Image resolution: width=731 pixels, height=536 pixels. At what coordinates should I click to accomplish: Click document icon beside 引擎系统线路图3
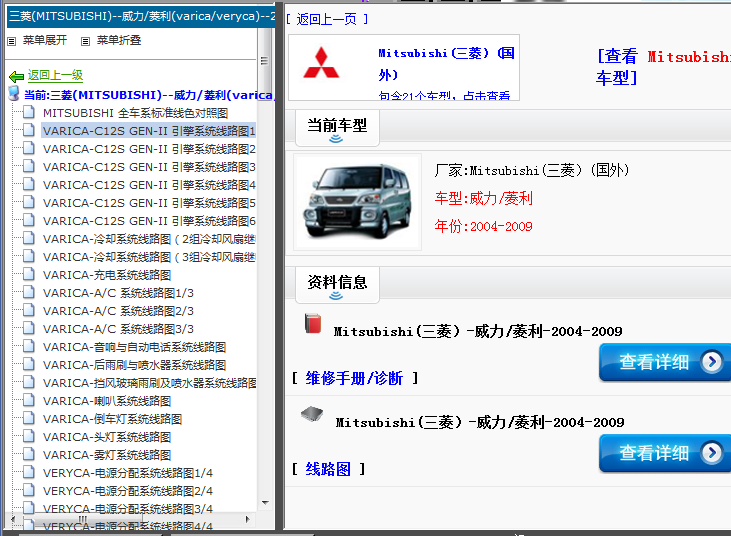(x=29, y=166)
